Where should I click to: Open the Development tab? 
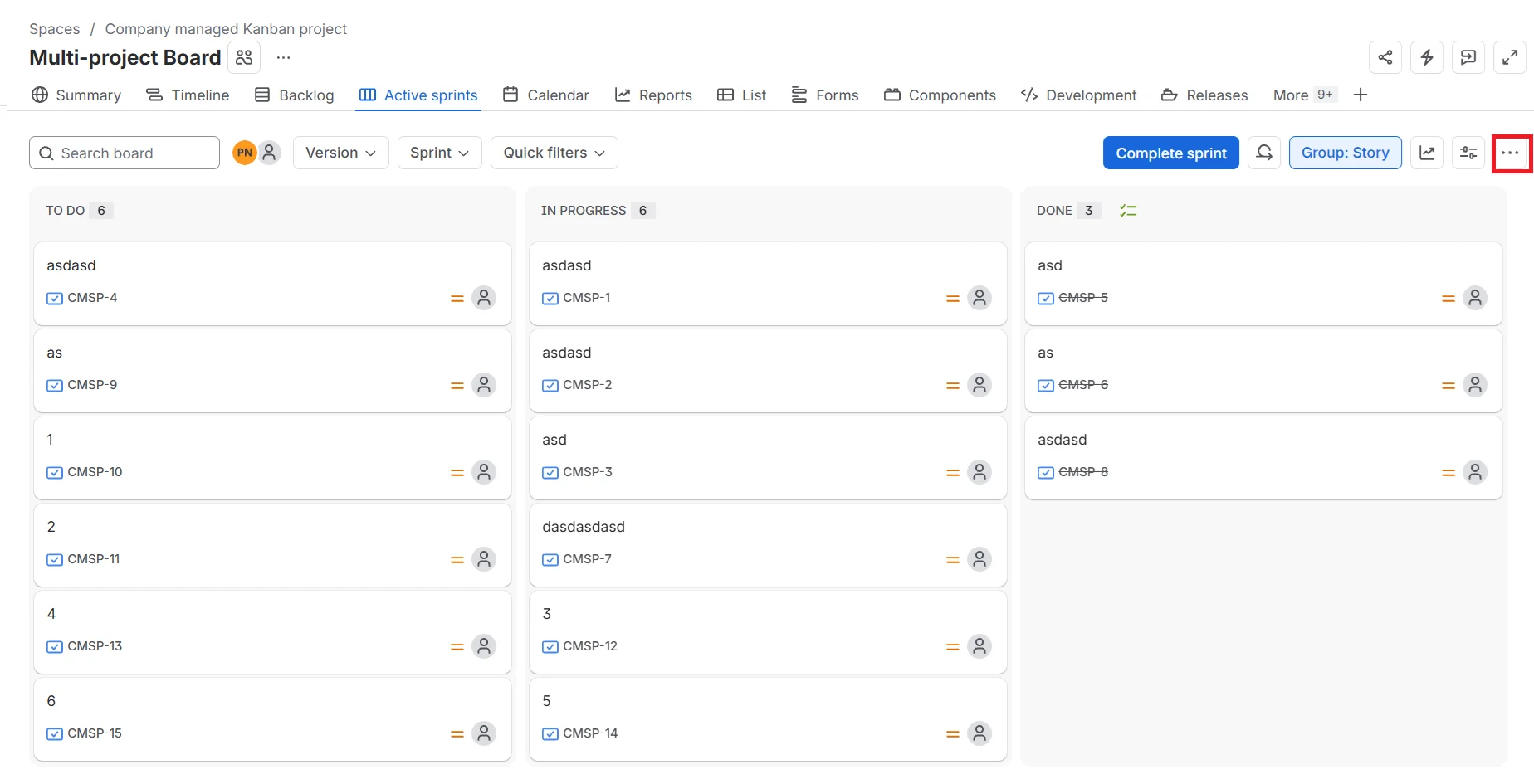(1078, 95)
